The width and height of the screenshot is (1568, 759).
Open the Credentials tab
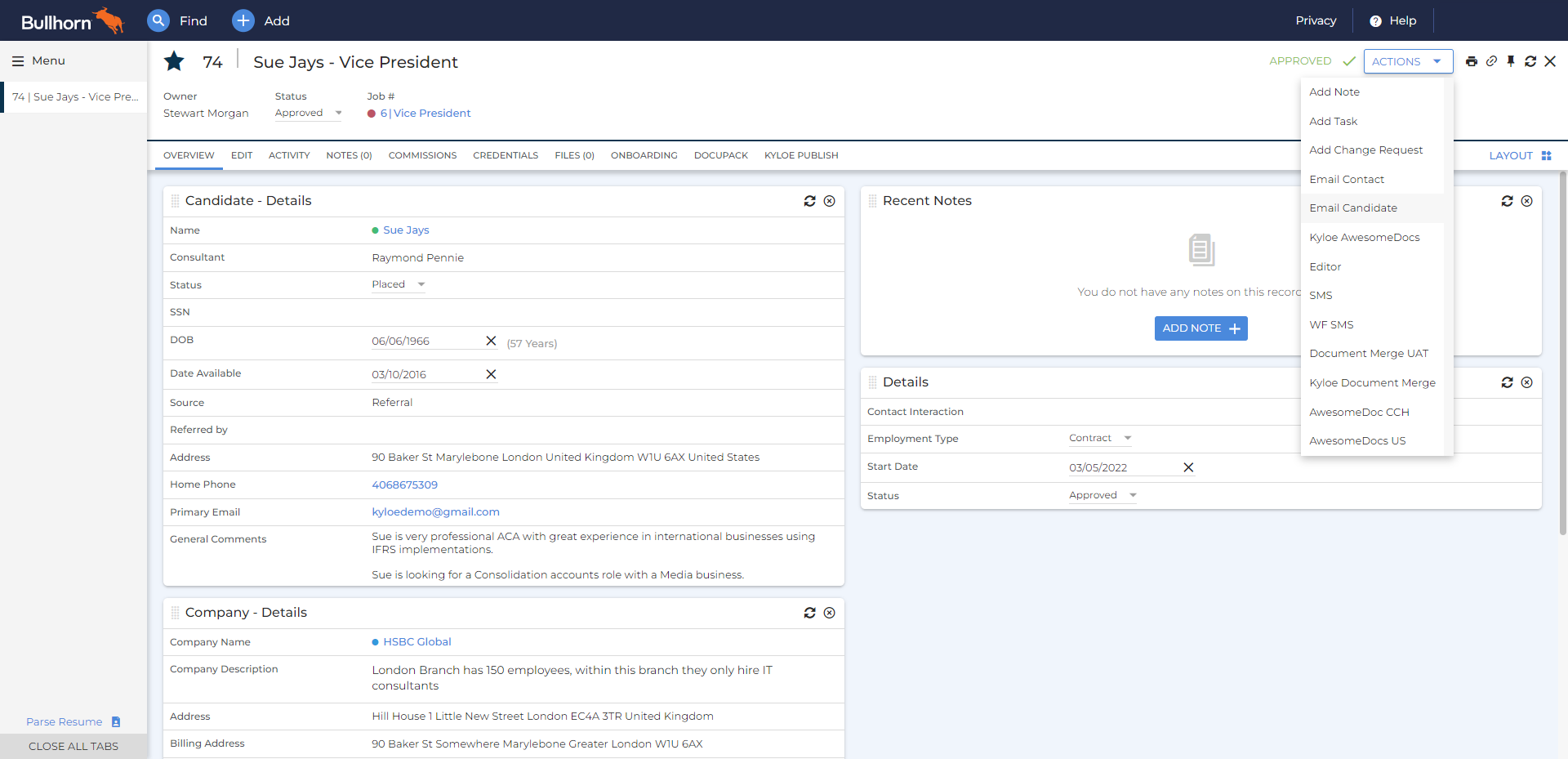(x=506, y=155)
